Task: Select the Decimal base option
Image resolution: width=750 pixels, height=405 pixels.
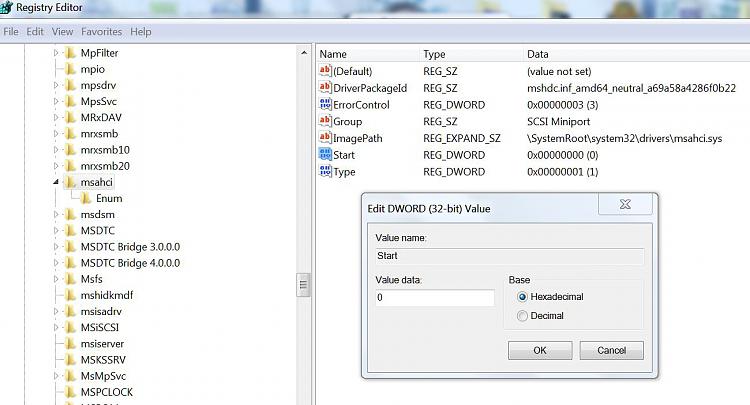Action: coord(522,316)
